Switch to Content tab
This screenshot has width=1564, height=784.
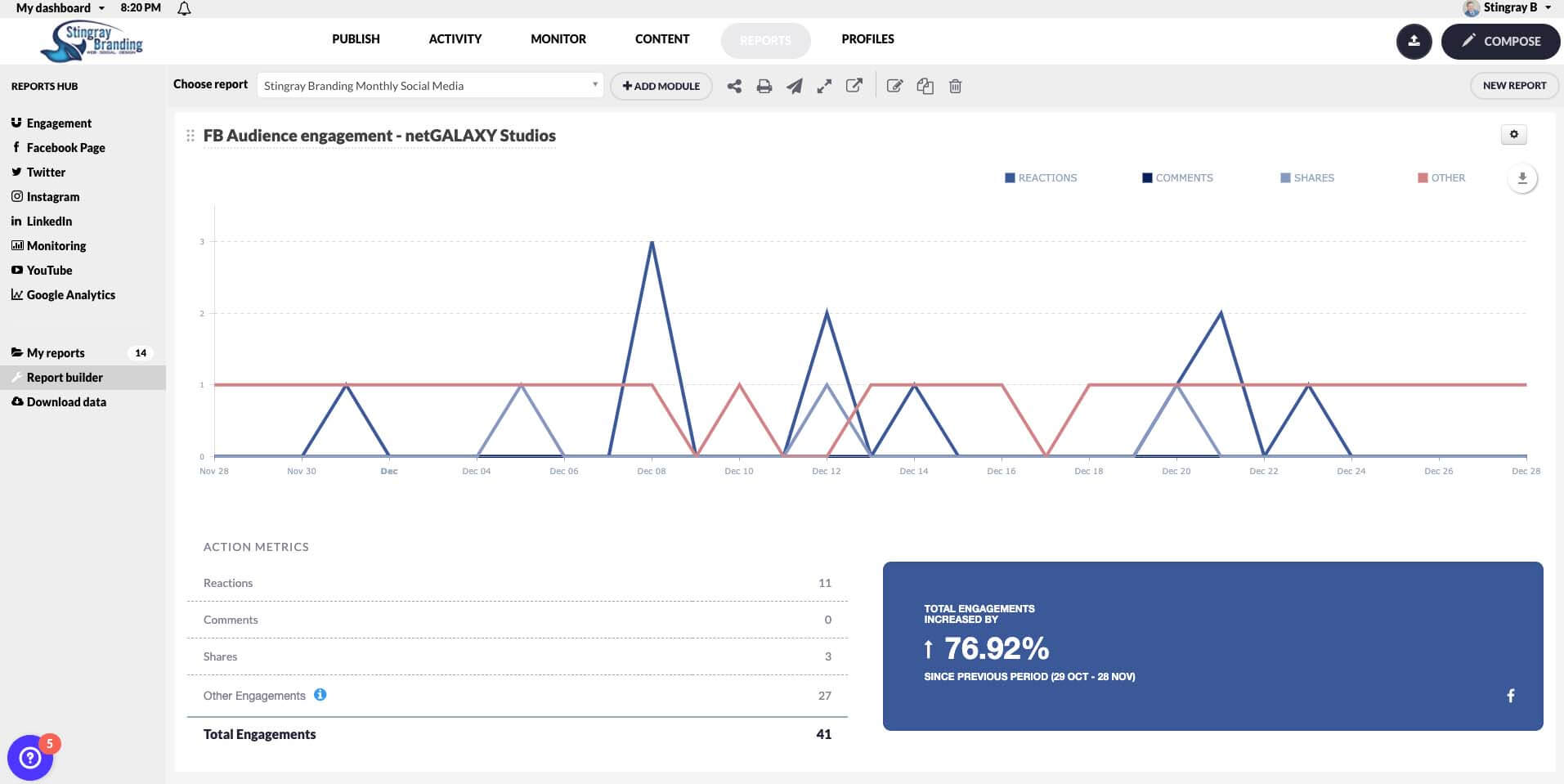point(662,39)
